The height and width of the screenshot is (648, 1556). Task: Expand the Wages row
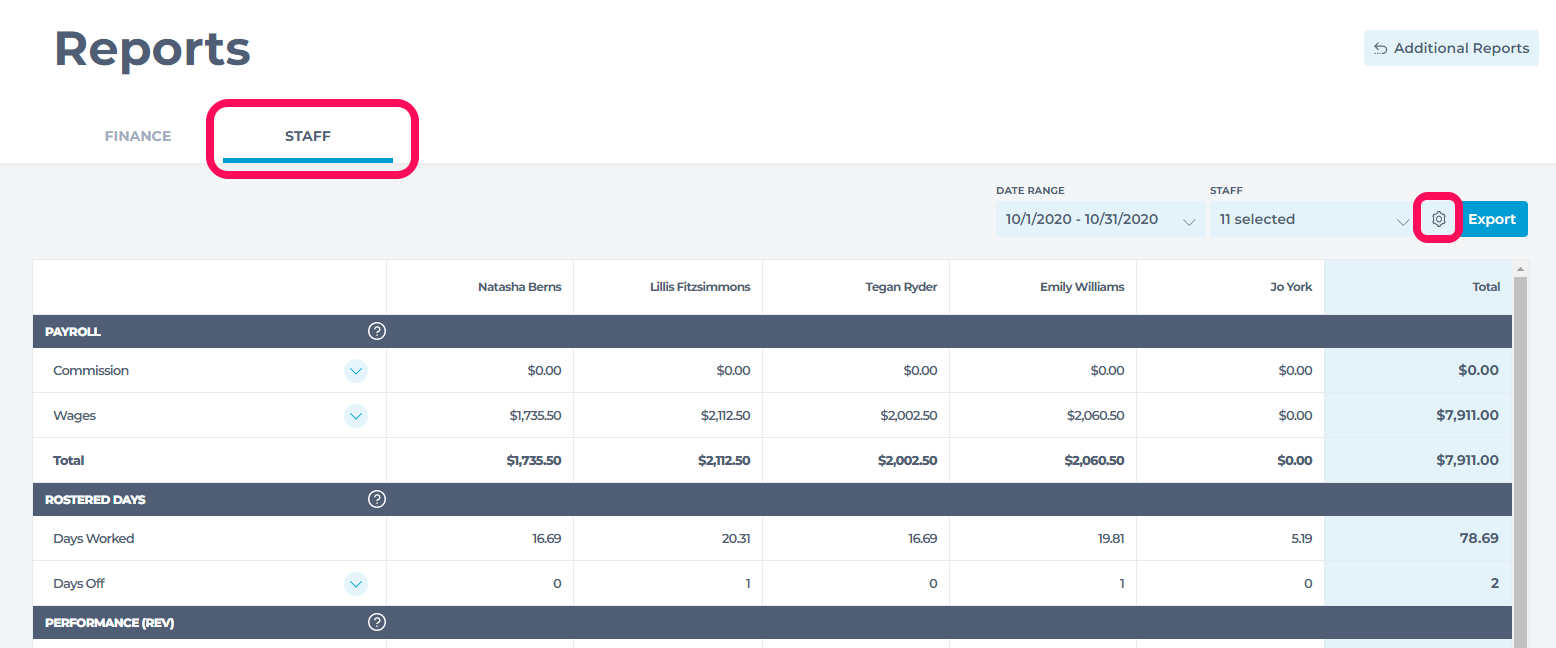356,416
